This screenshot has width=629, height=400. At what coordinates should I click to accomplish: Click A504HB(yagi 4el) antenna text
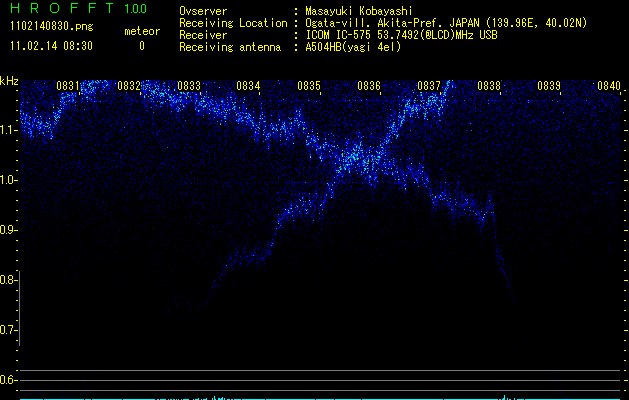[x=353, y=47]
